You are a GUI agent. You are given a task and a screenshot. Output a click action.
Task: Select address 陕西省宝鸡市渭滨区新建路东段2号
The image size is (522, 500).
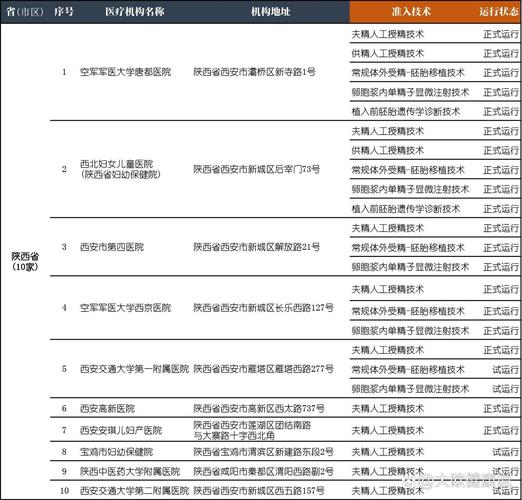tap(263, 452)
